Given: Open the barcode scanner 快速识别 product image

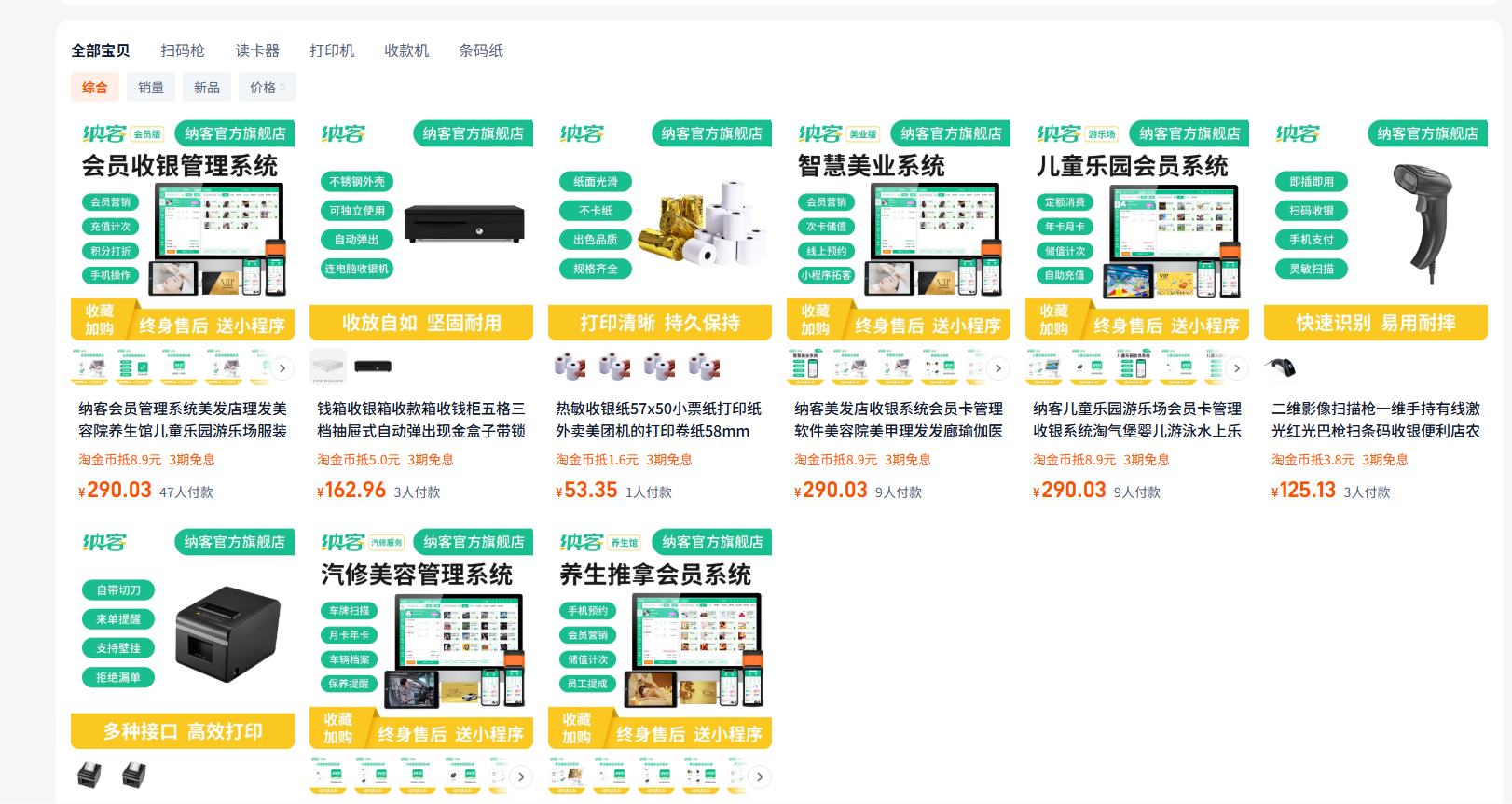Looking at the screenshot, I should point(1376,229).
